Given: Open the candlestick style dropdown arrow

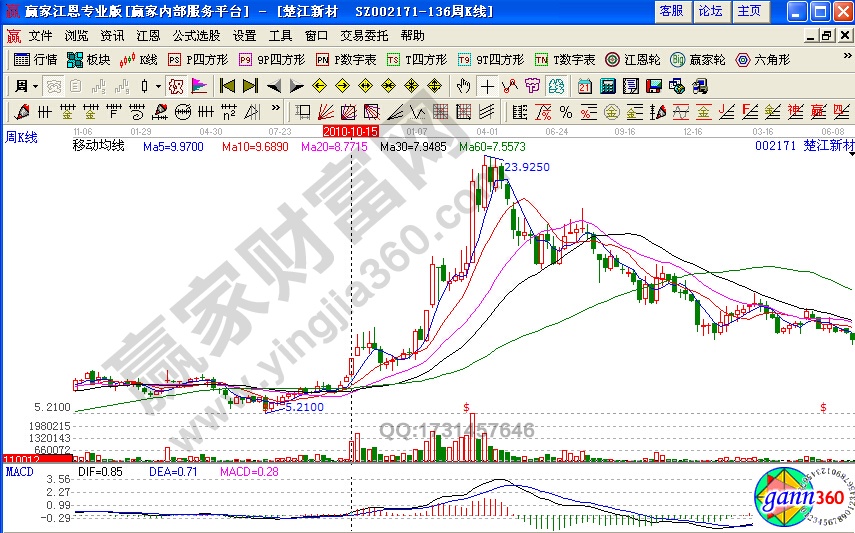Looking at the screenshot, I should (x=157, y=85).
